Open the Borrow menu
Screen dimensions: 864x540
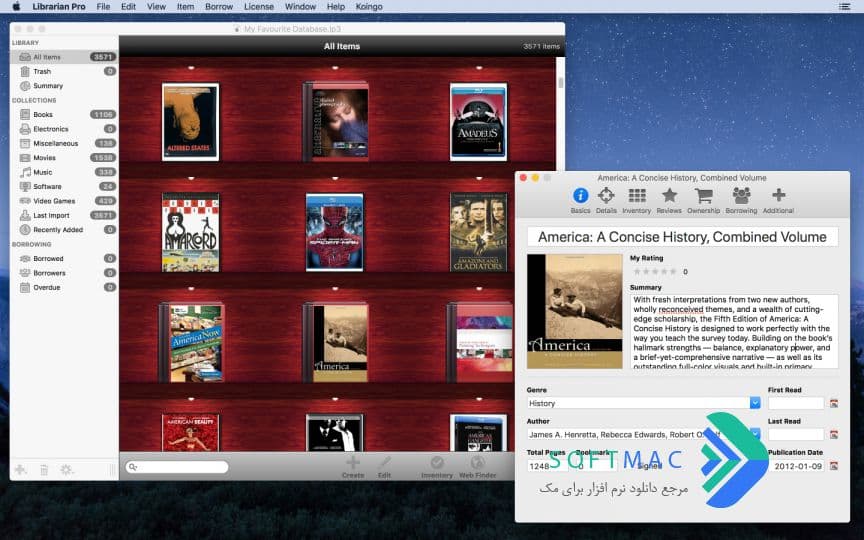219,7
